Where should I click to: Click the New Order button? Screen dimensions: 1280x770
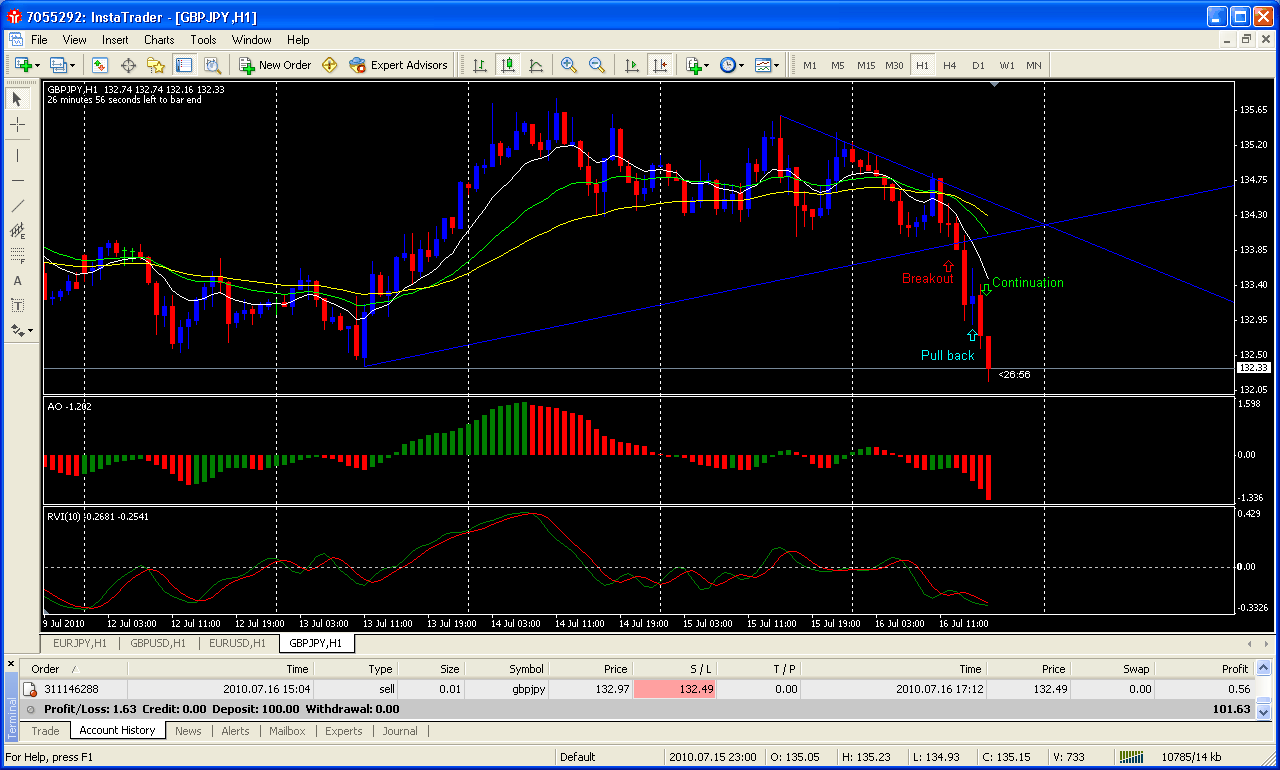coord(275,65)
